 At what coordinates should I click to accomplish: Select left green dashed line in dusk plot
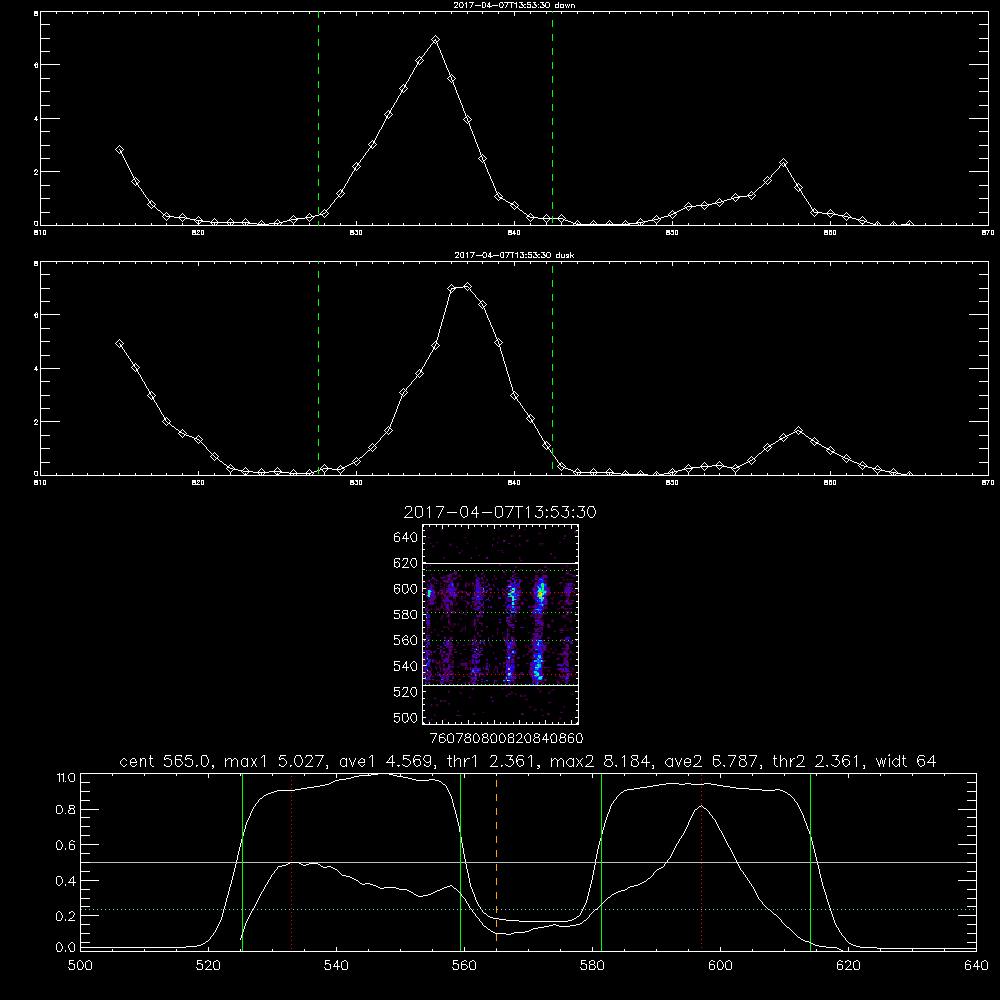[x=318, y=368]
